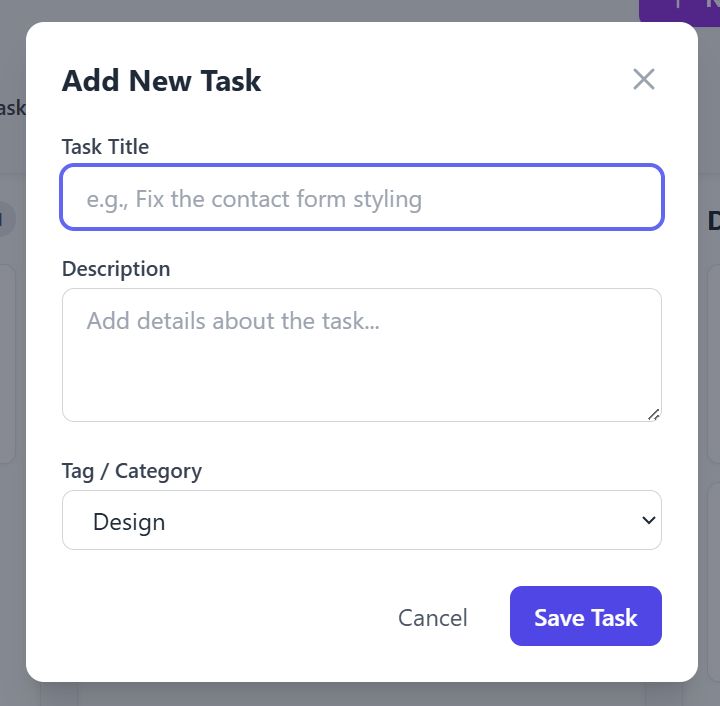Close the Add New Task dialog
This screenshot has height=706, width=720.
(x=644, y=80)
